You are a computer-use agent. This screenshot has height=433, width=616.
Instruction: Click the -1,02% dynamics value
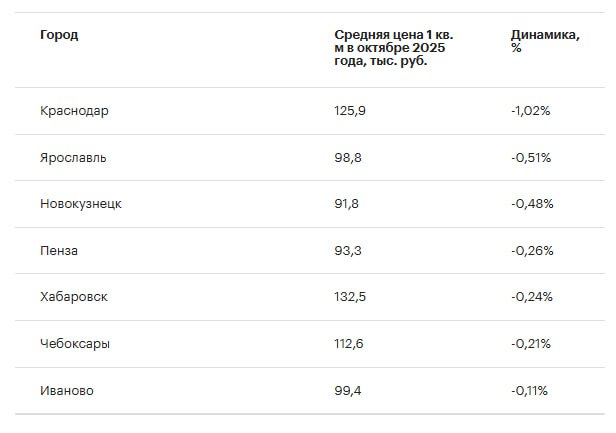click(x=531, y=111)
